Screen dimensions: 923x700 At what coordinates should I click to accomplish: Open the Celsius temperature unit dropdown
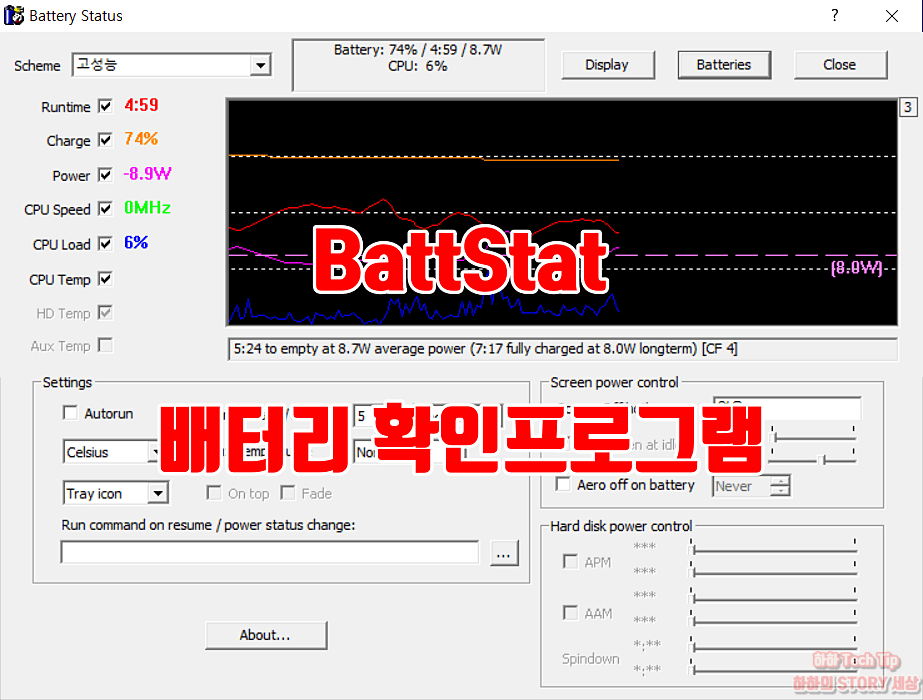tap(154, 452)
